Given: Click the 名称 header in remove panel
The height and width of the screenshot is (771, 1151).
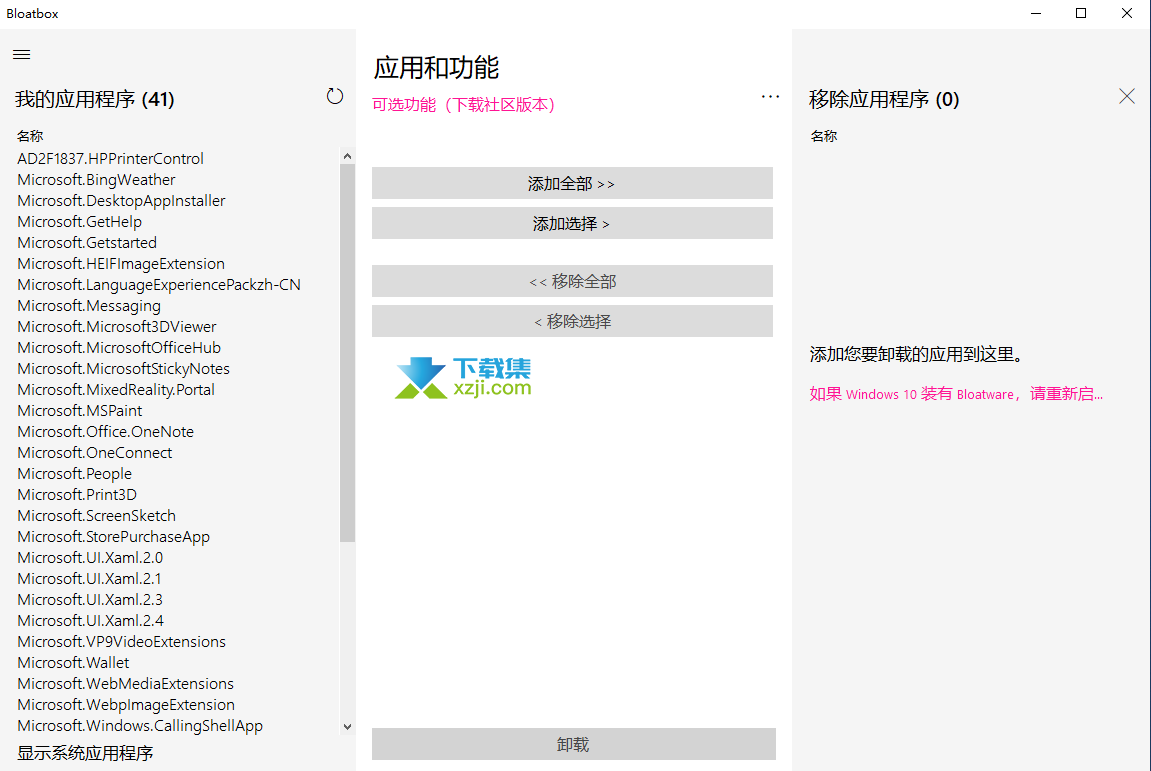Looking at the screenshot, I should [x=824, y=136].
